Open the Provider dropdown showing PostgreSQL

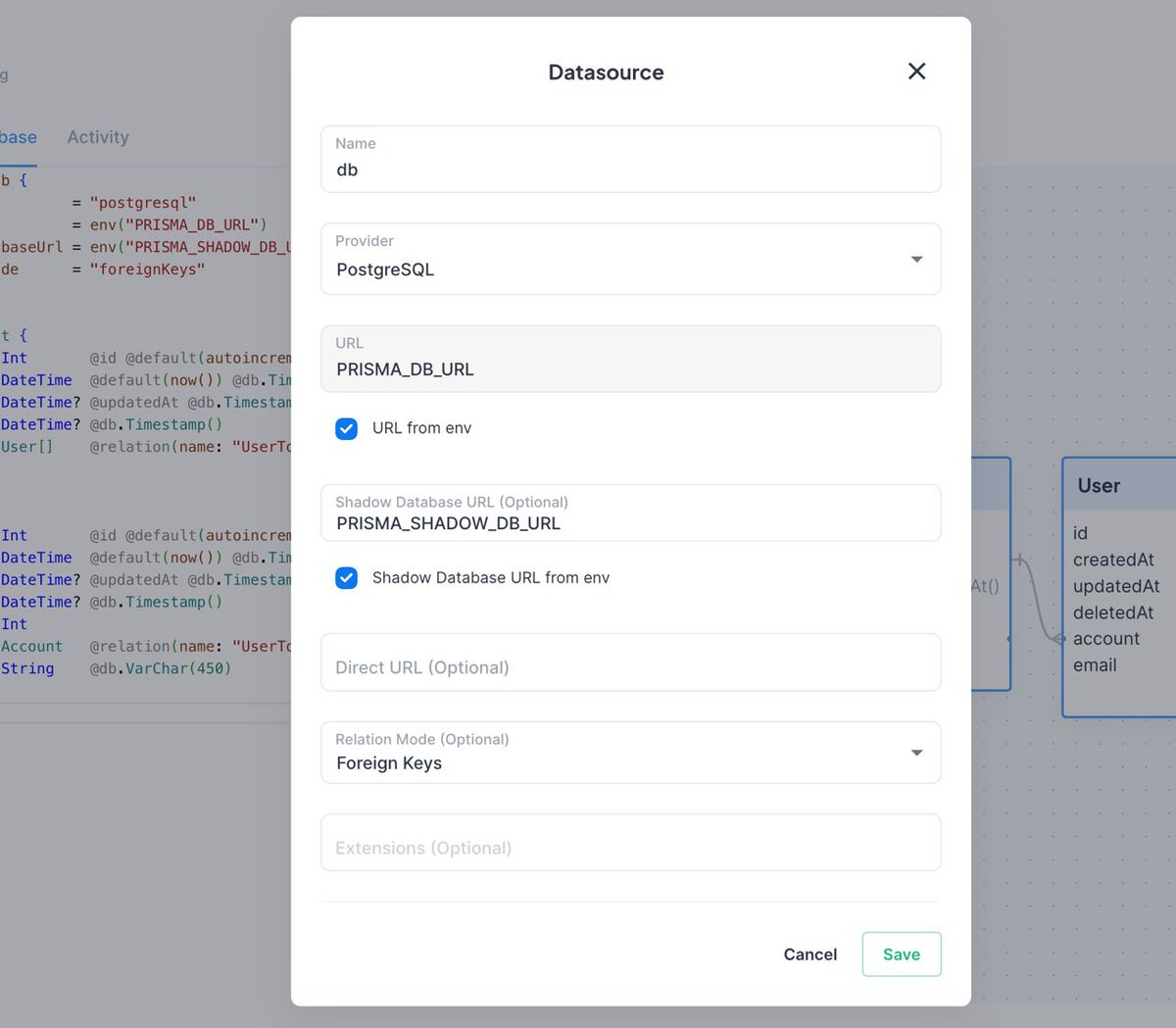click(x=630, y=259)
